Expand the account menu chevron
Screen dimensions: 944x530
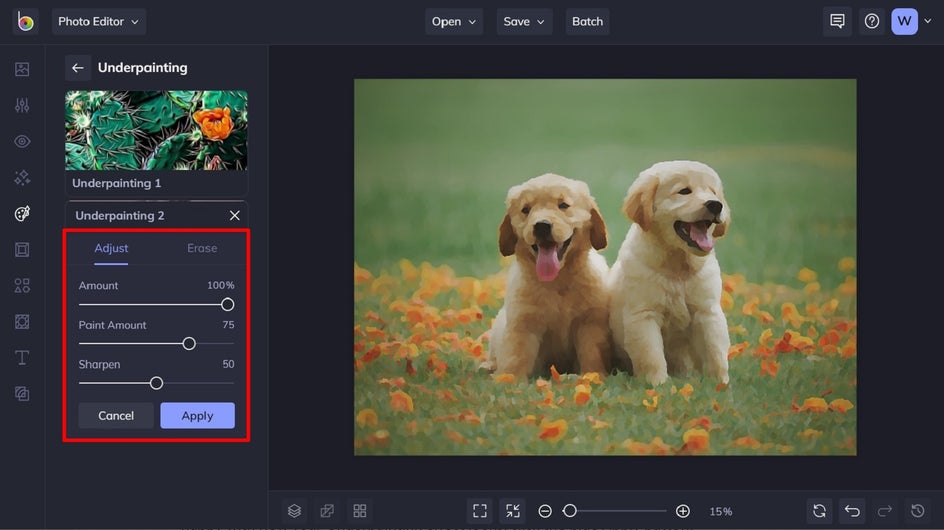pyautogui.click(x=928, y=21)
